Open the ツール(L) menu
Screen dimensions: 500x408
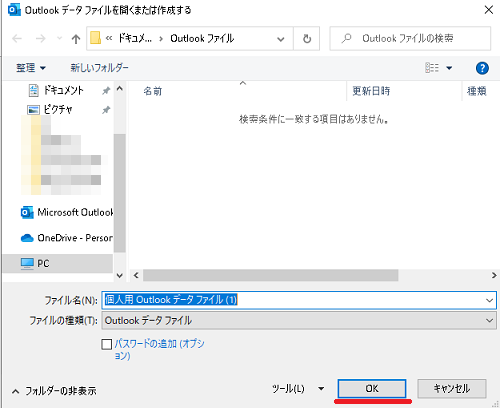[298, 389]
